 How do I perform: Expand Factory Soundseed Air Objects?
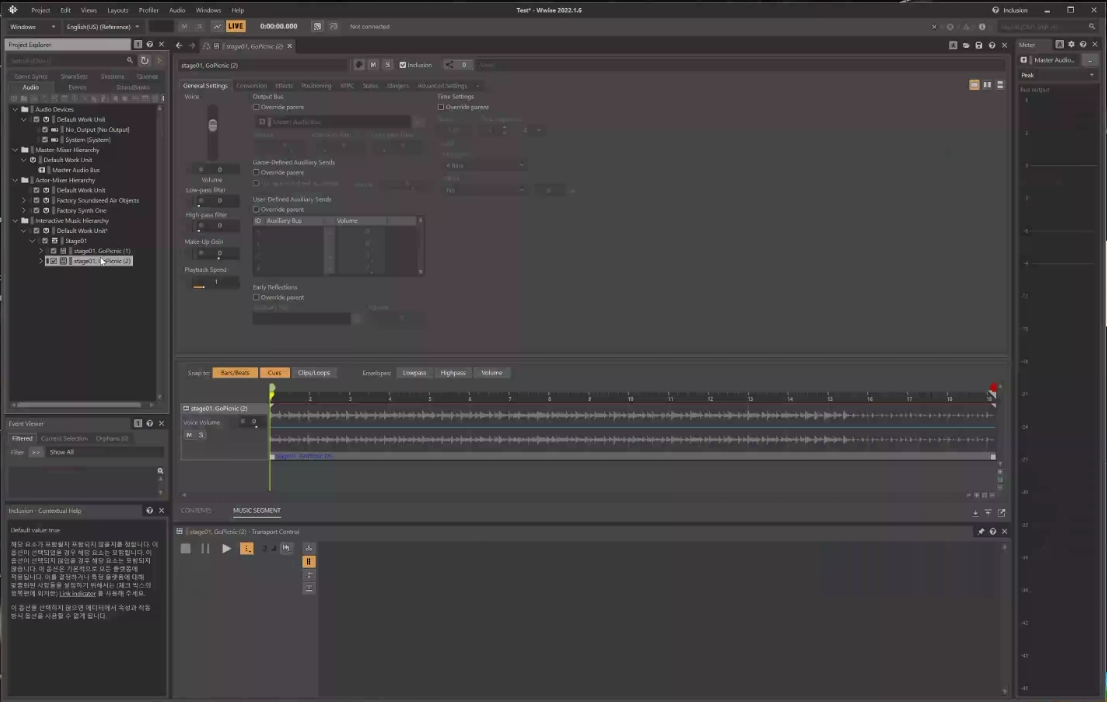pyautogui.click(x=24, y=201)
